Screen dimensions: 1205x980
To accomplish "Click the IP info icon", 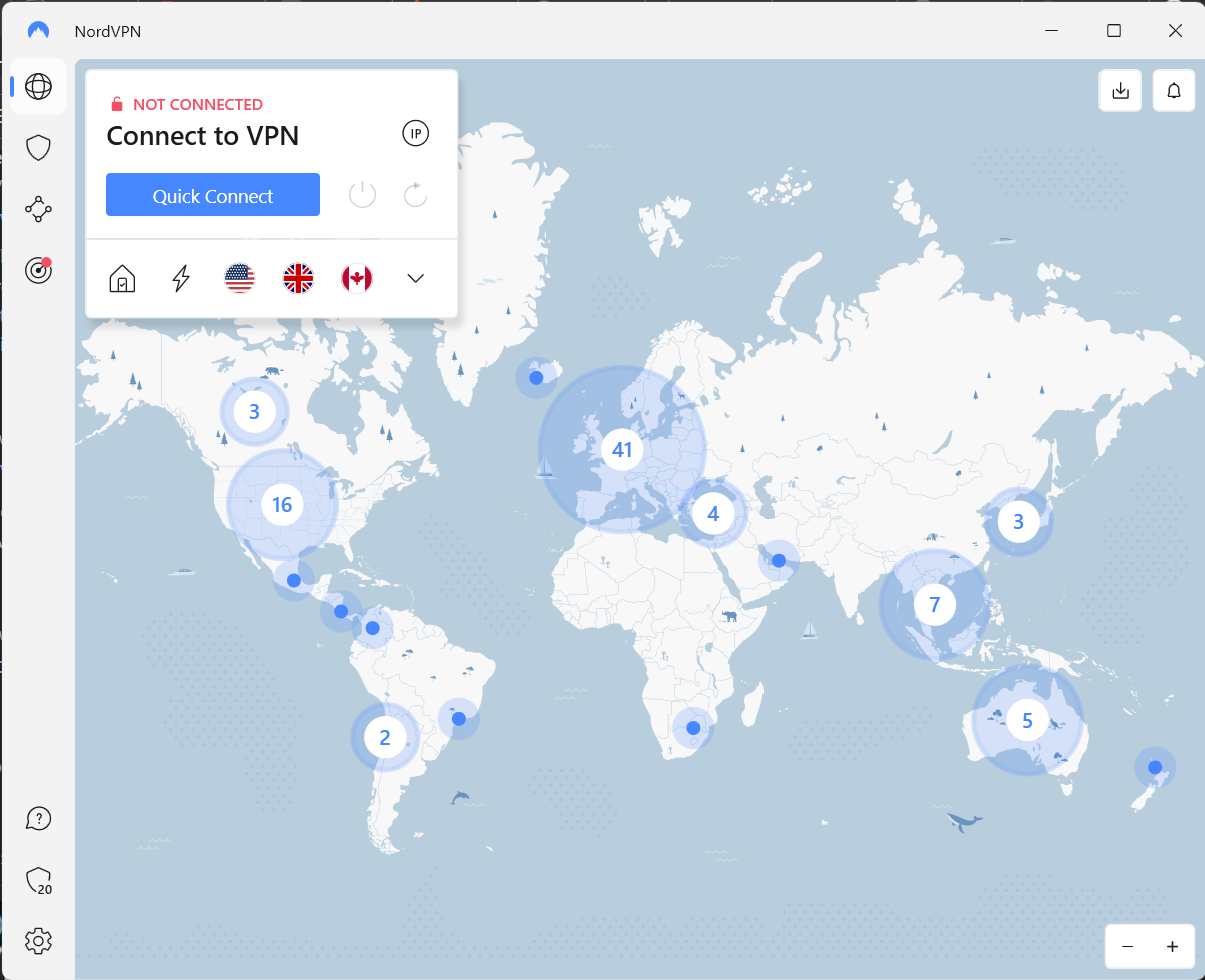I will tap(415, 134).
